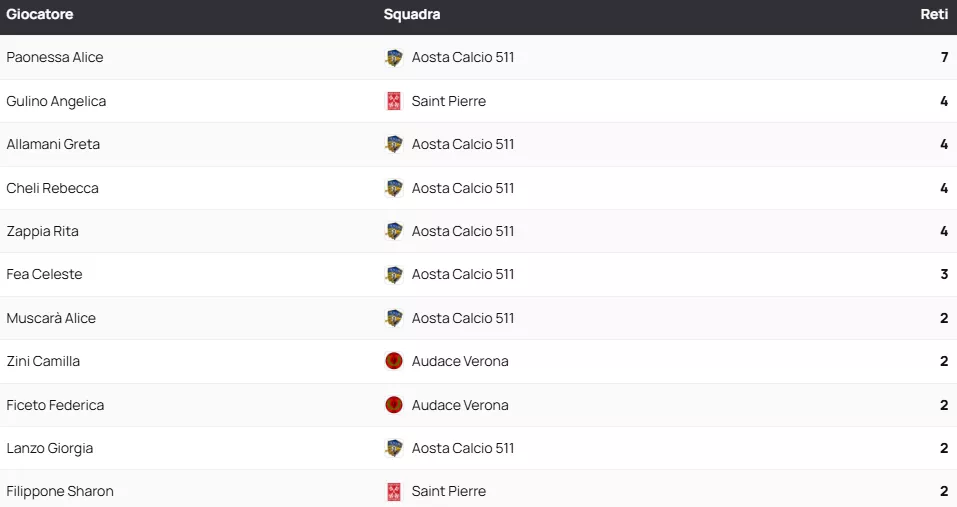This screenshot has width=957, height=507.
Task: Click Aosta Calcio crest in Lanzo Giorgia row
Action: pyautogui.click(x=394, y=448)
